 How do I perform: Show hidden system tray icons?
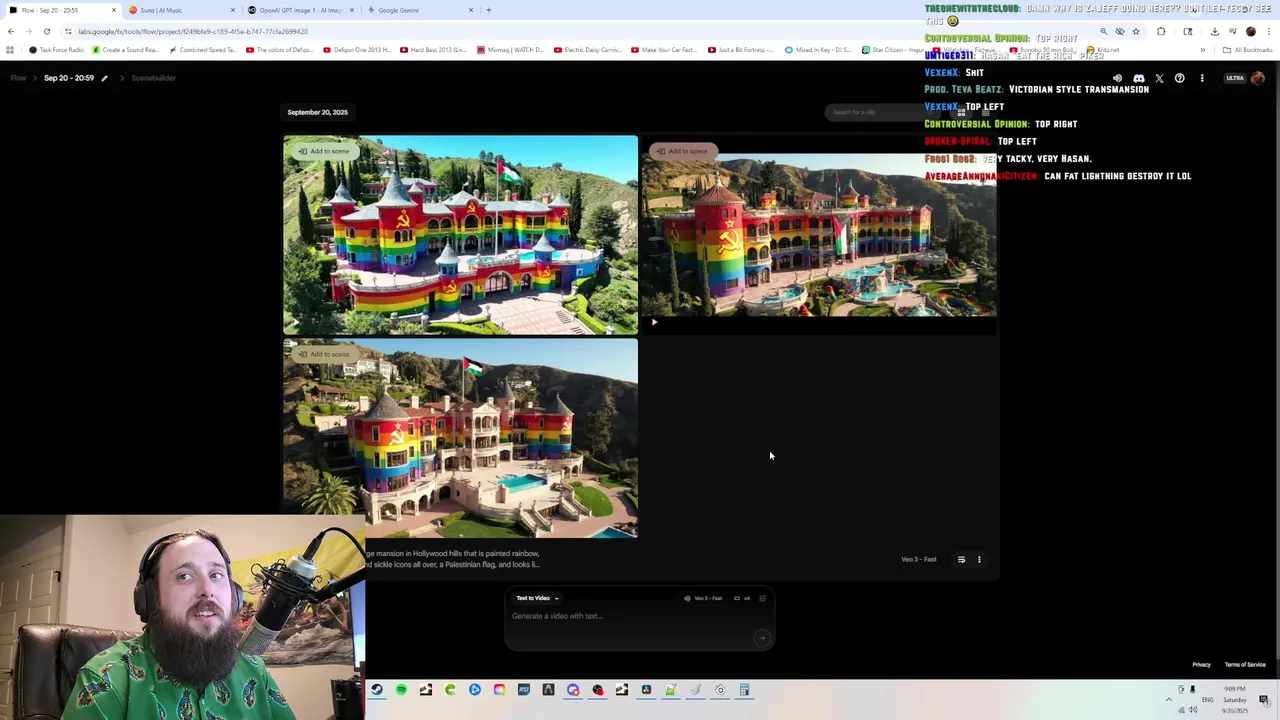[1168, 699]
